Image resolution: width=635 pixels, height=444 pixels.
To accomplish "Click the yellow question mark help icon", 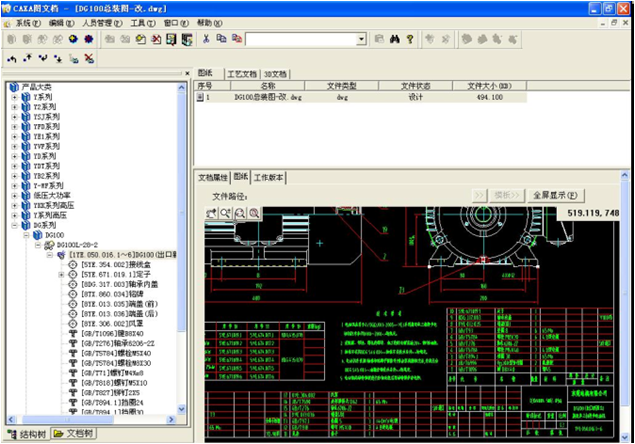I will tap(410, 39).
